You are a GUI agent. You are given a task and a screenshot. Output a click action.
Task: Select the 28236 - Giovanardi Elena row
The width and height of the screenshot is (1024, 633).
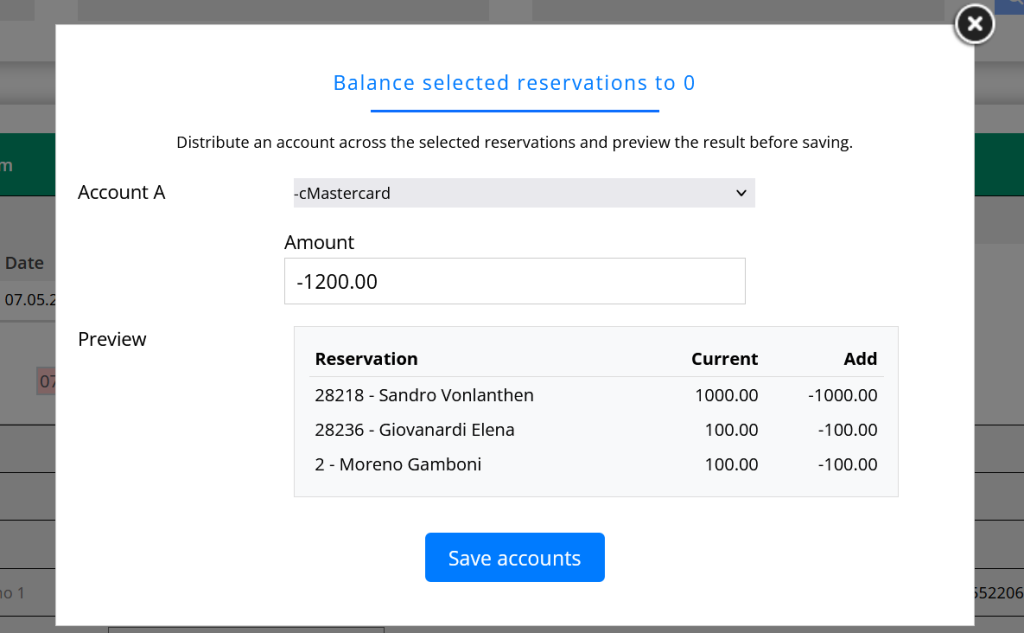tap(596, 429)
